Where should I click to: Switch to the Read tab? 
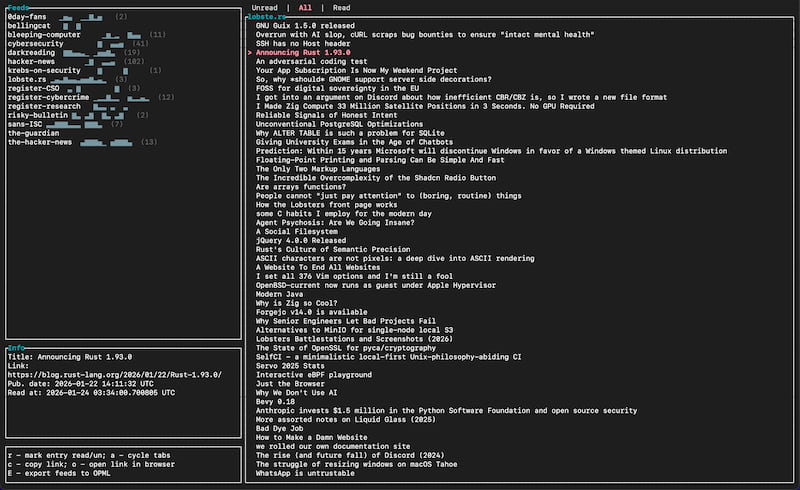tap(341, 7)
